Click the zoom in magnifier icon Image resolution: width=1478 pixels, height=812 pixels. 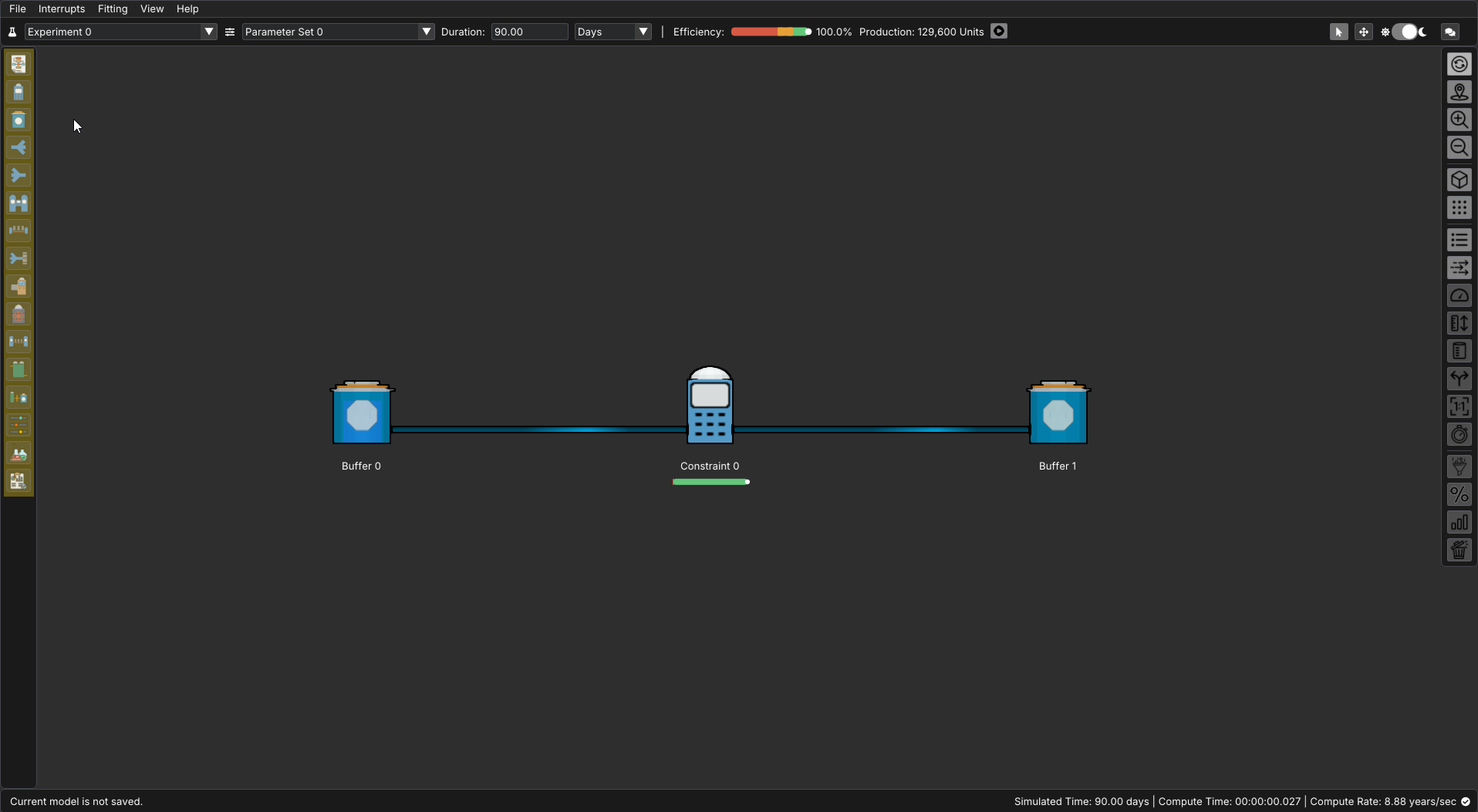pos(1459,120)
